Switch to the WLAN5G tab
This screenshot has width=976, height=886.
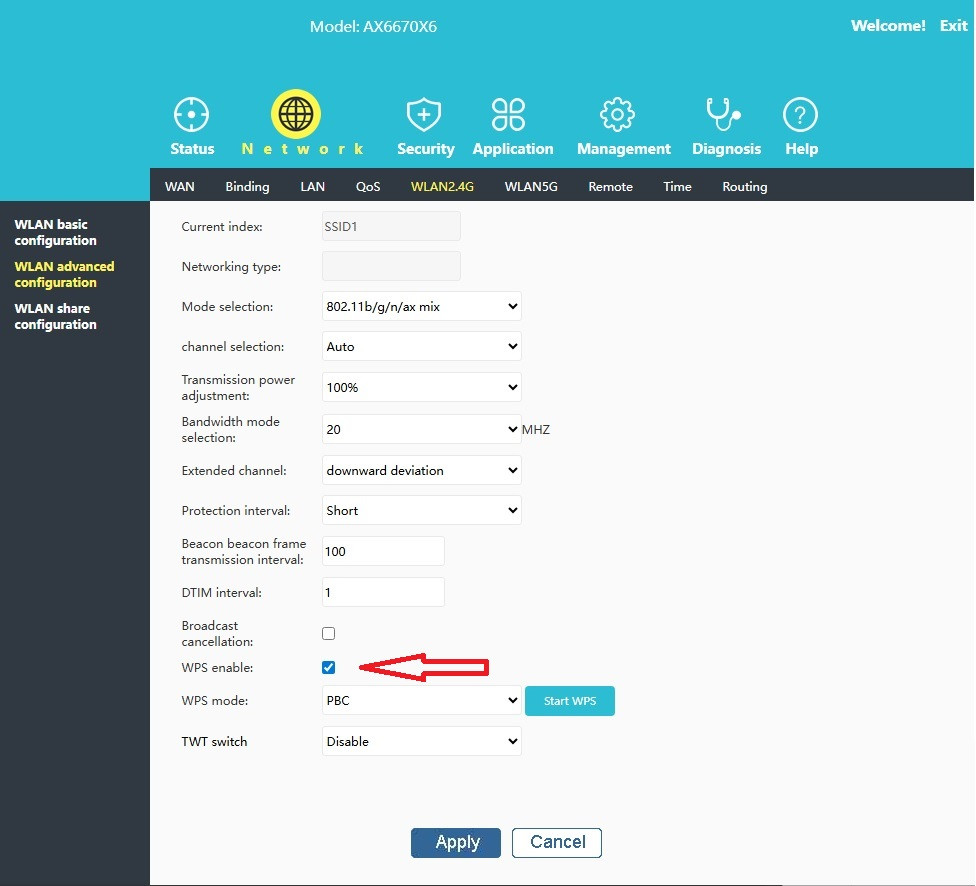(x=530, y=187)
